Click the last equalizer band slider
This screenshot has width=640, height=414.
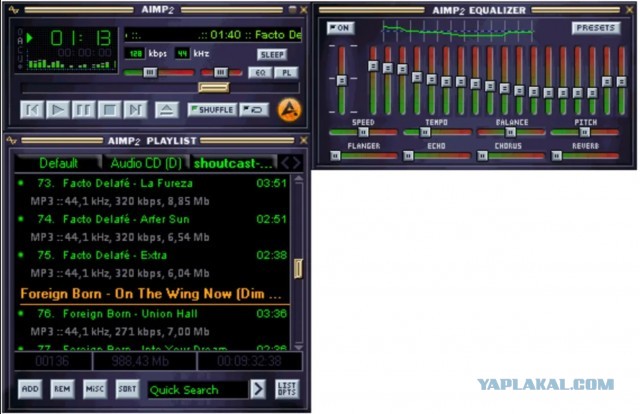(621, 82)
